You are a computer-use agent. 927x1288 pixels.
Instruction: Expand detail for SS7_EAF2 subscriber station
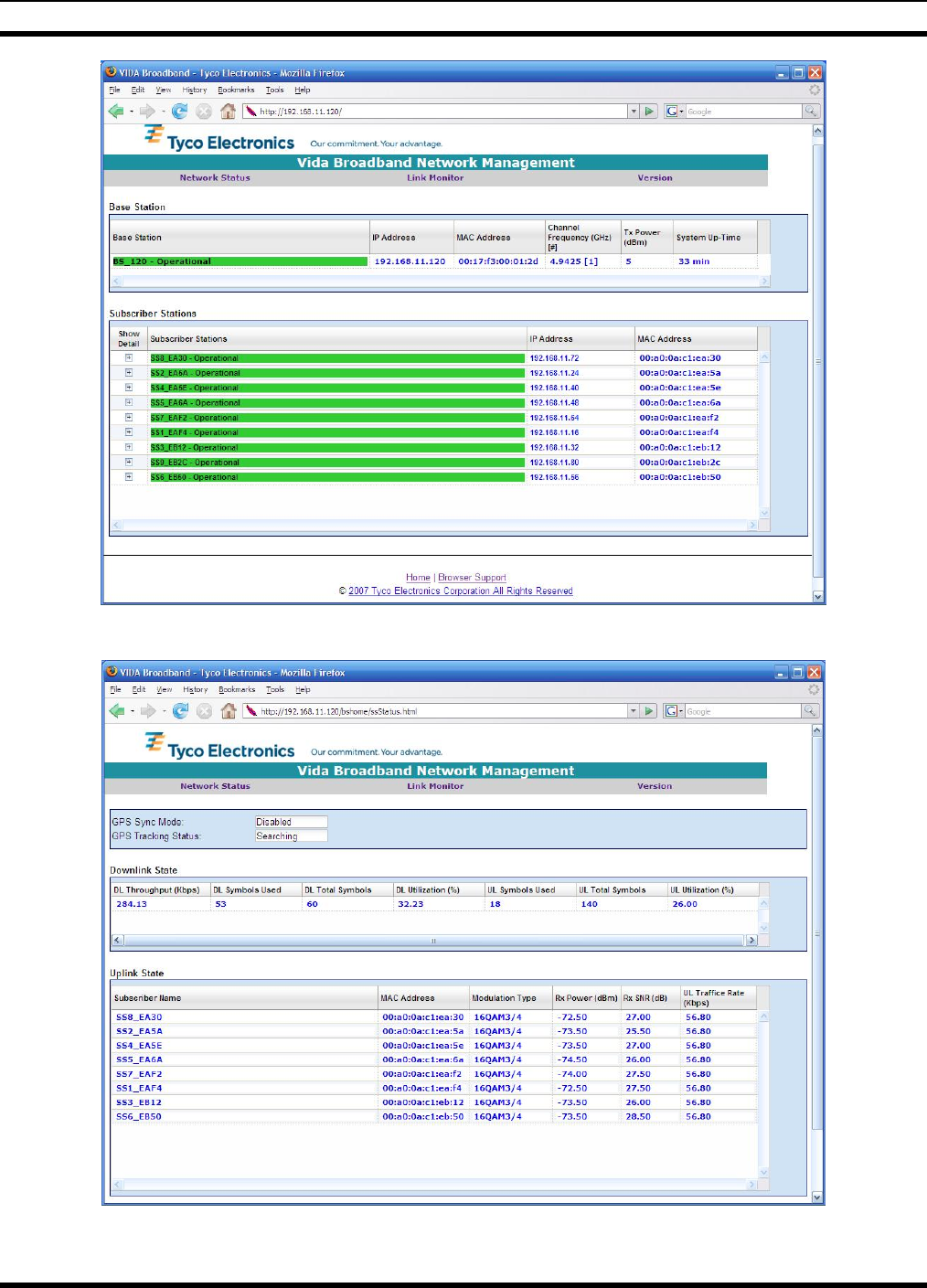coord(129,417)
